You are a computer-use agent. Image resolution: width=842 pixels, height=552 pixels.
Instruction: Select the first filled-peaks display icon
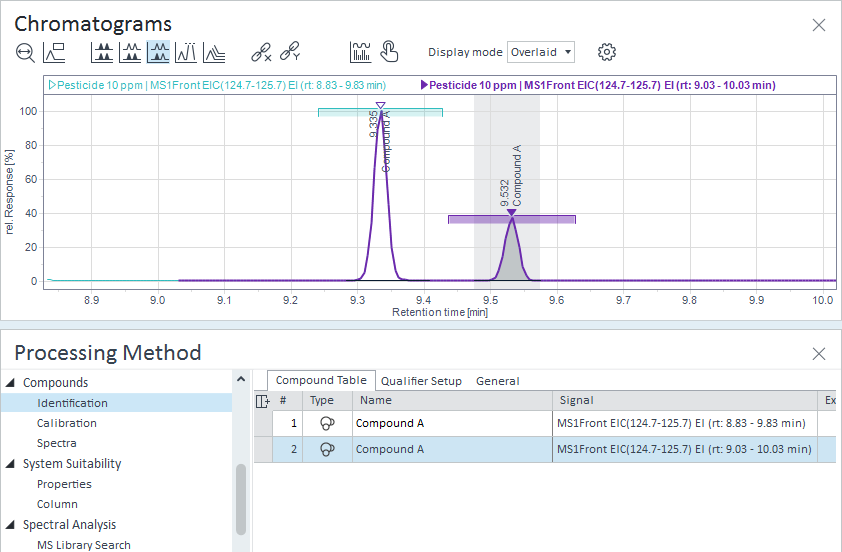(102, 53)
